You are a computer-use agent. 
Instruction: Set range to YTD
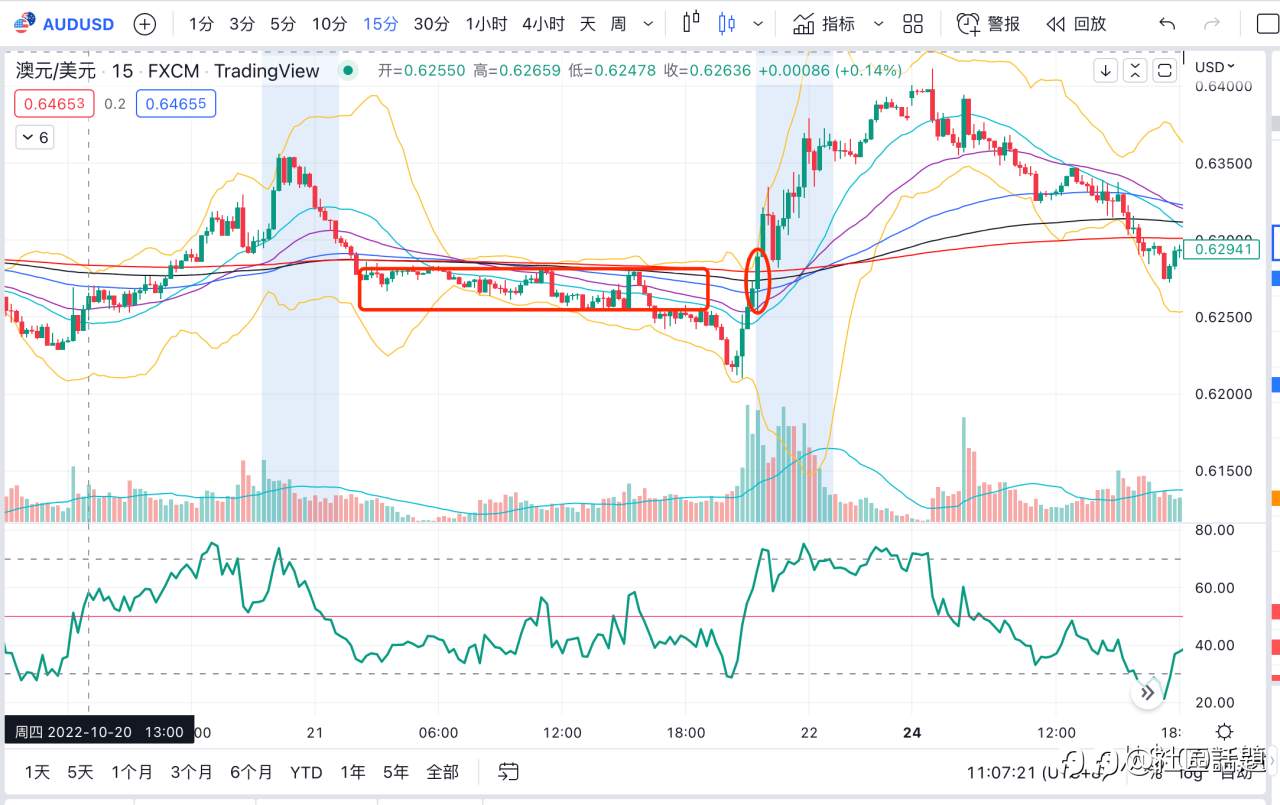point(306,772)
